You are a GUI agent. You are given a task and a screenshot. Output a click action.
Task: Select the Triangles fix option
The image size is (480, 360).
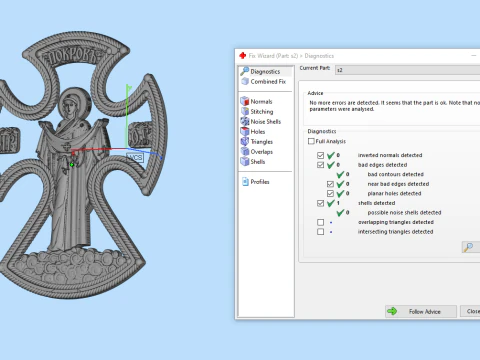[x=262, y=141]
